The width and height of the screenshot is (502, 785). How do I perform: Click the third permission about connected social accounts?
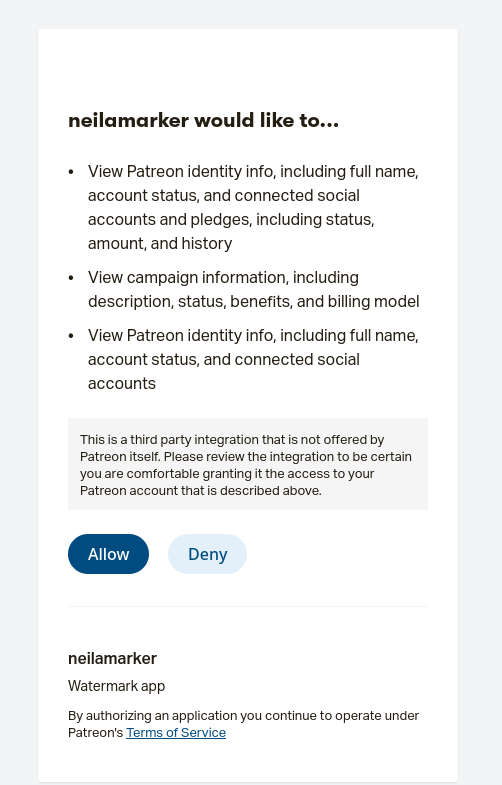click(x=253, y=359)
